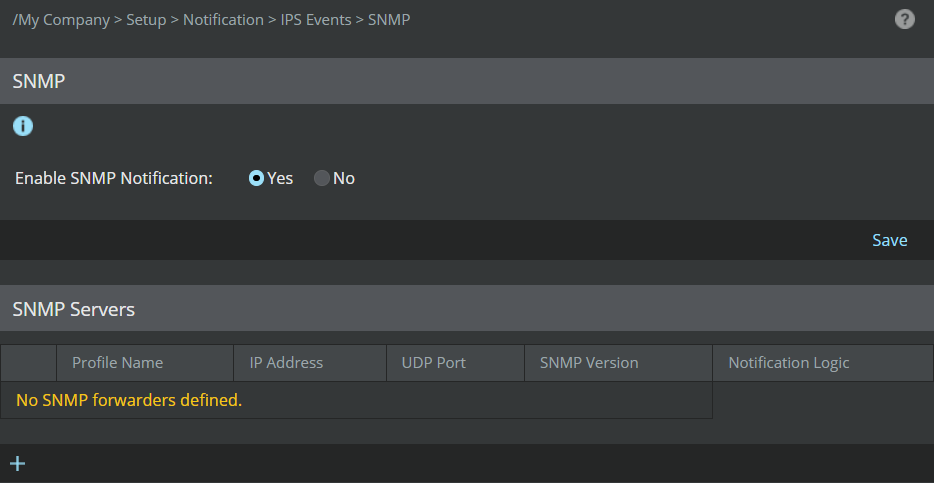The height and width of the screenshot is (483, 934).
Task: Click the No SNMP forwarders defined row
Action: point(356,400)
